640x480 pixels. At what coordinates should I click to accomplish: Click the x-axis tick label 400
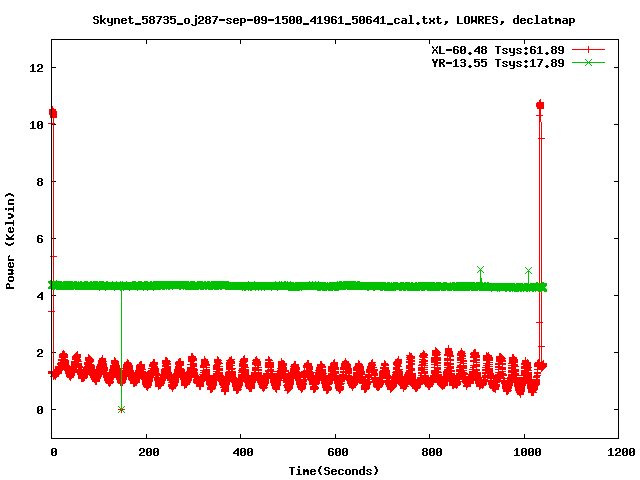[x=243, y=452]
